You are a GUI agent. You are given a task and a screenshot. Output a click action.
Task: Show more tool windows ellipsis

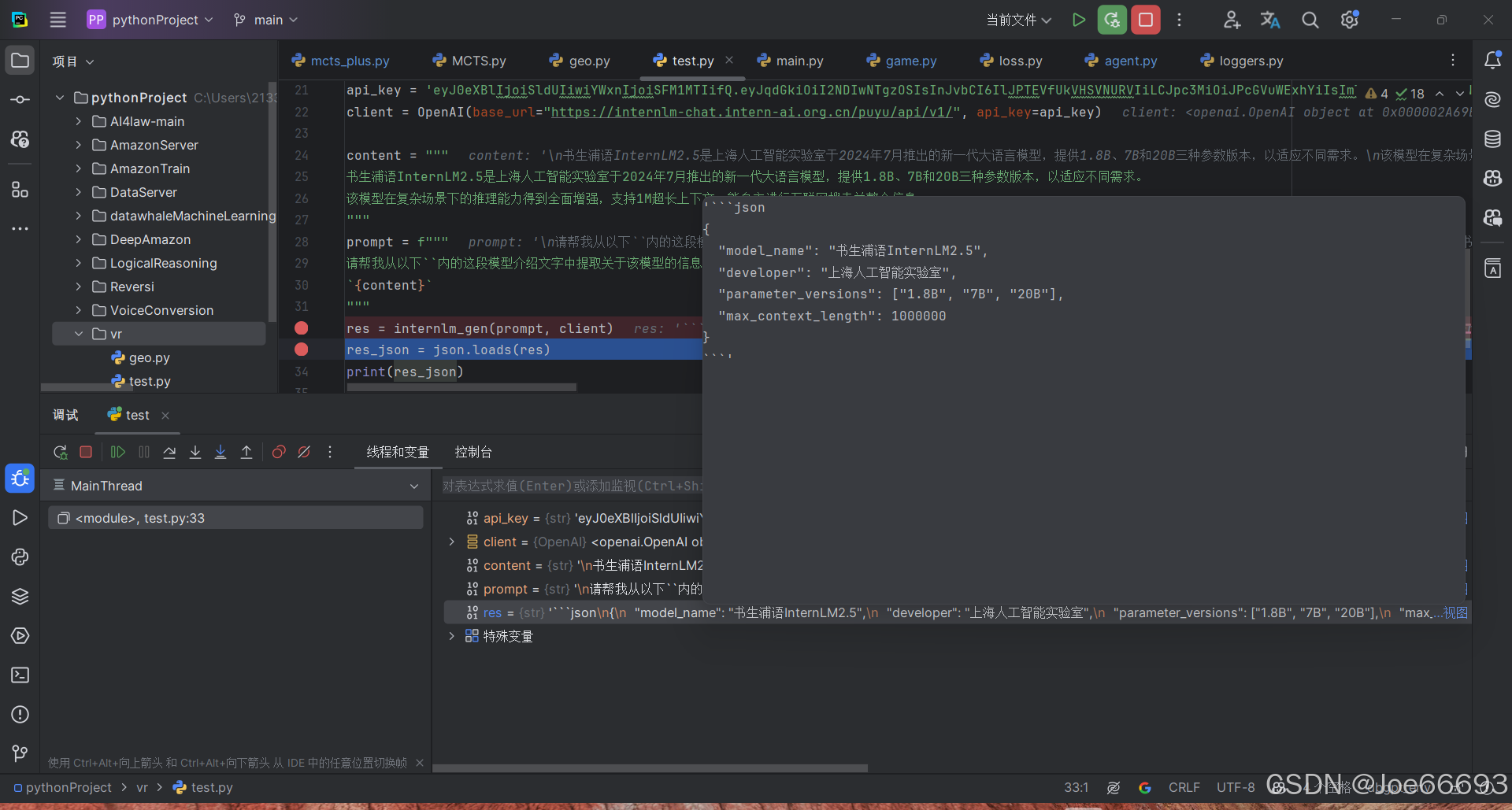point(20,228)
